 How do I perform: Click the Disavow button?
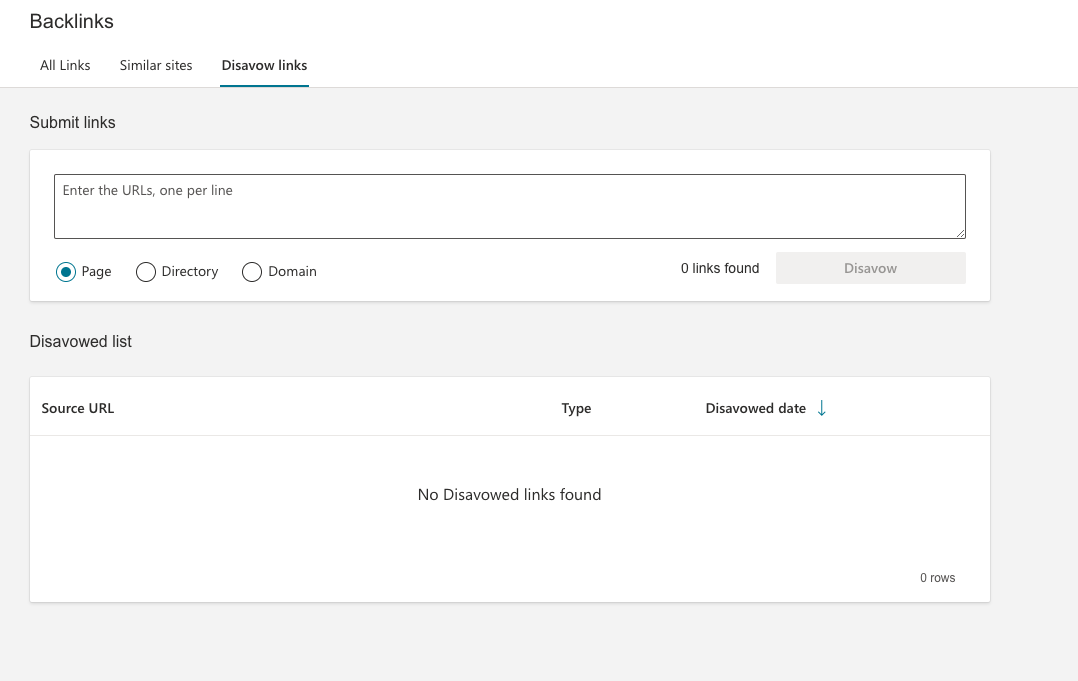pyautogui.click(x=869, y=267)
